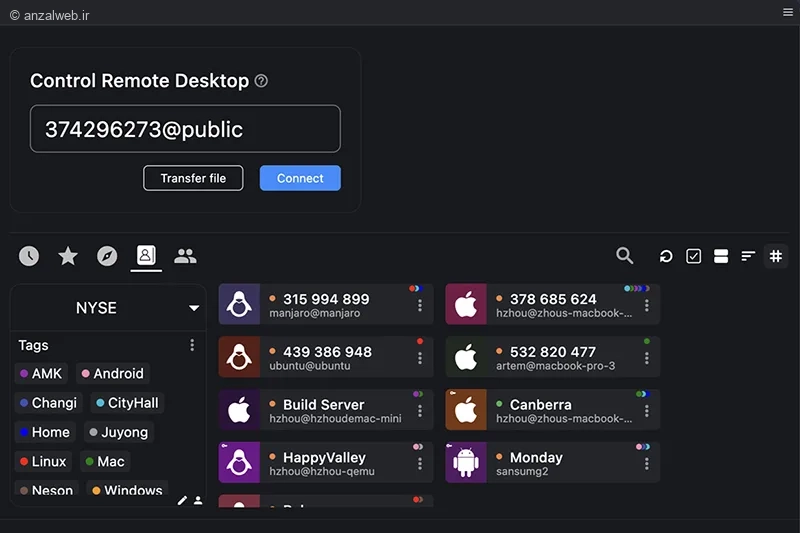The height and width of the screenshot is (533, 800).
Task: Switch peer card view layout
Action: coord(721,256)
